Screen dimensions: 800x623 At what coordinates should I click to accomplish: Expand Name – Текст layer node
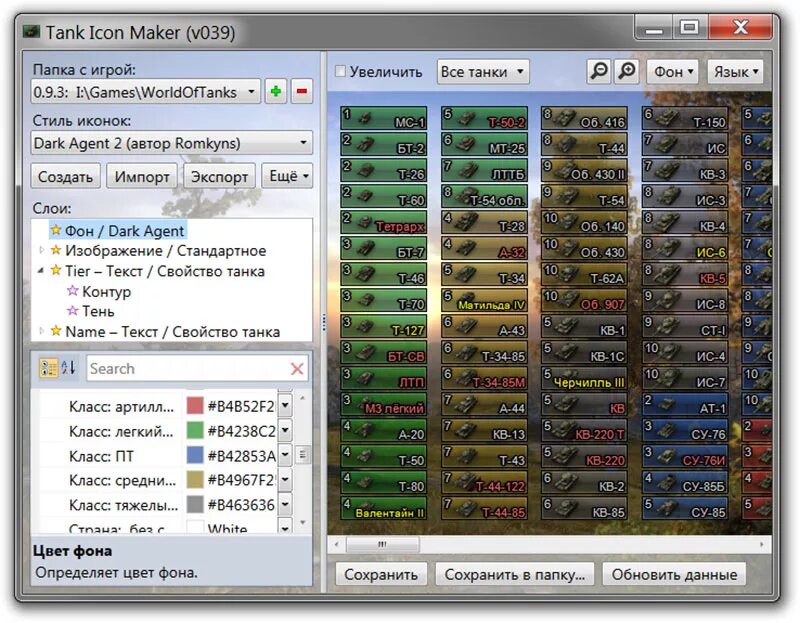[x=42, y=331]
